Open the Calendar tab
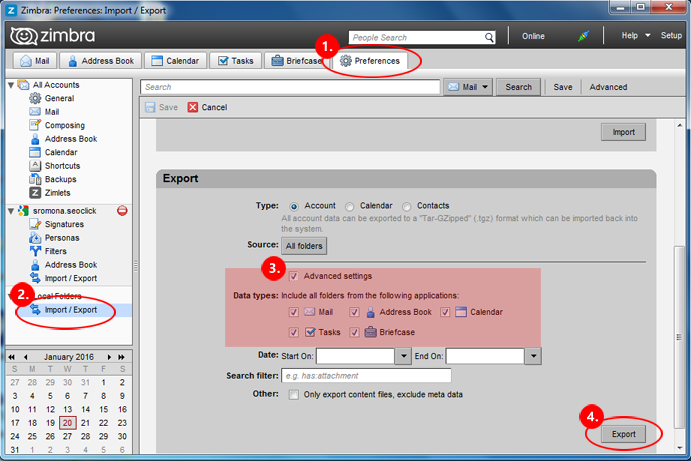Screen dimensions: 691x461 [x=175, y=60]
